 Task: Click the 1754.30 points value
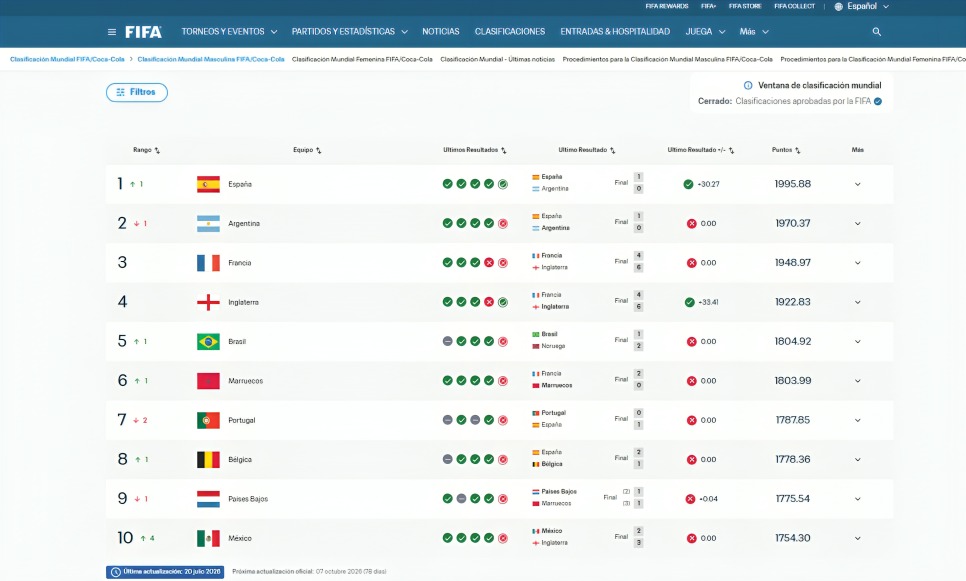(792, 538)
